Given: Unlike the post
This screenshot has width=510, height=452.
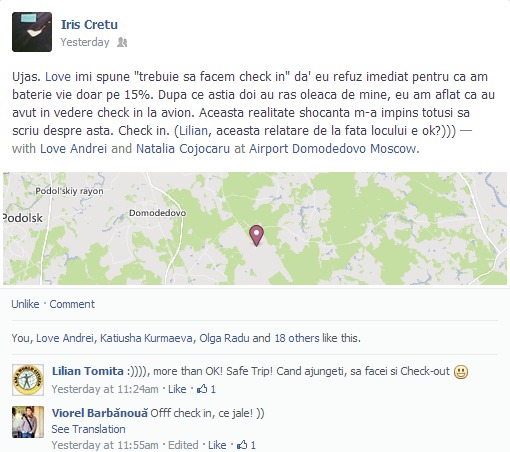Looking at the screenshot, I should click(x=25, y=304).
